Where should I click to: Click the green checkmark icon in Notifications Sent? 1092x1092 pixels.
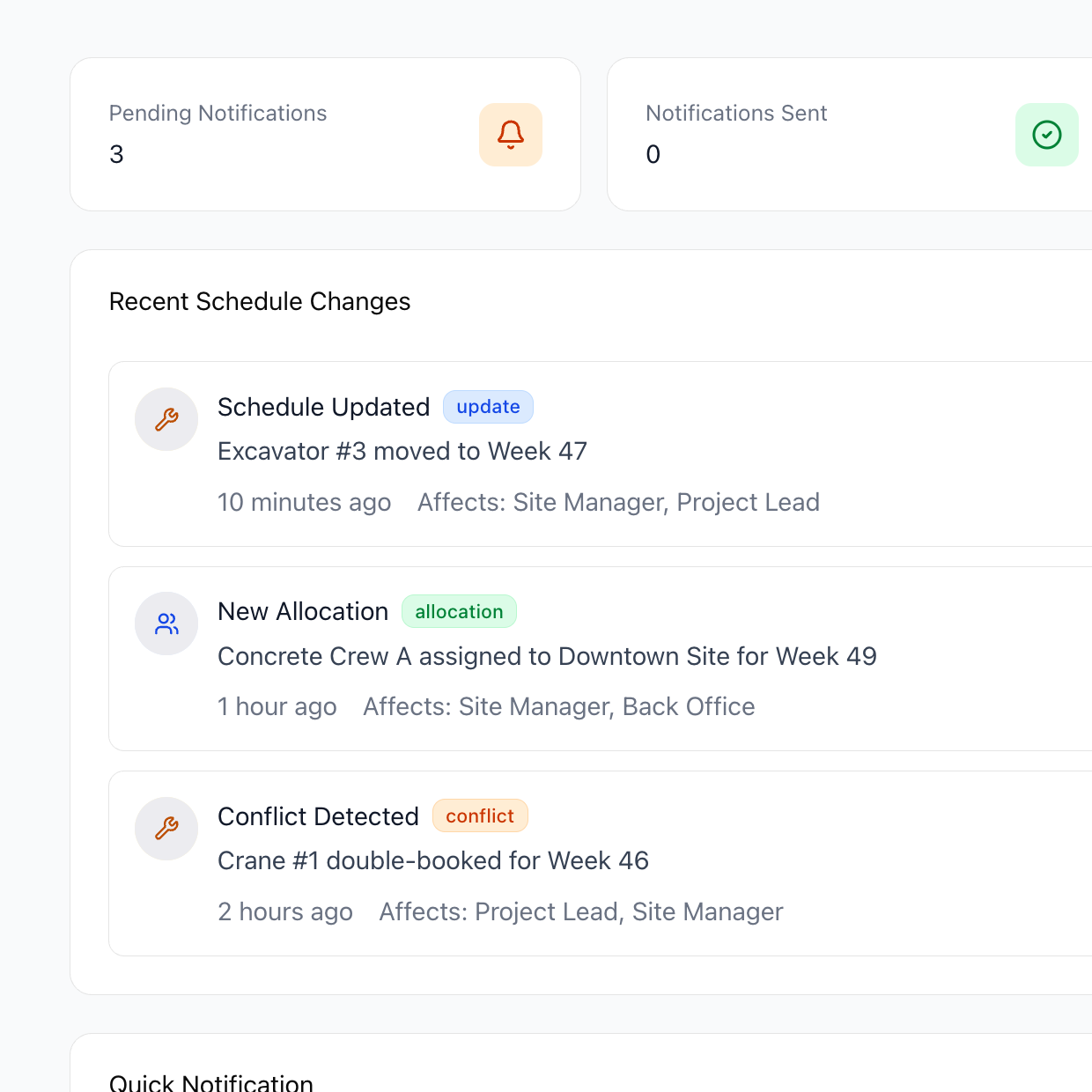(x=1047, y=135)
